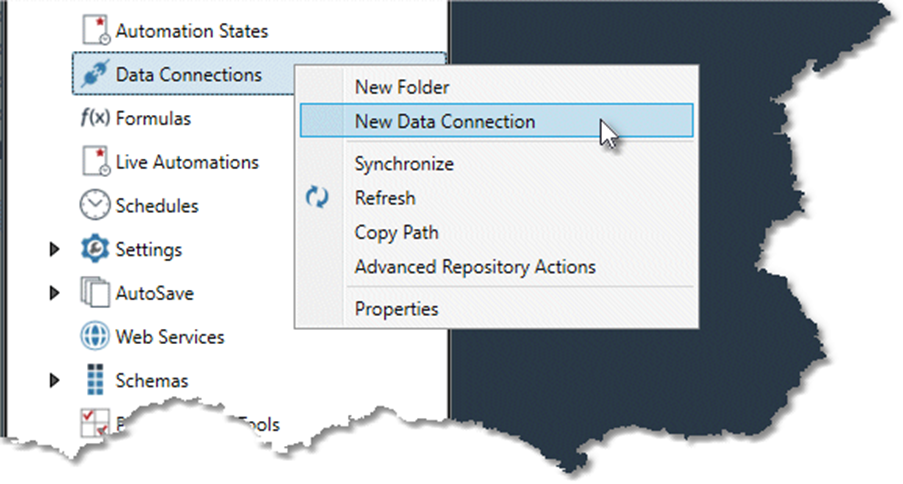Select Copy Path menu option

396,232
